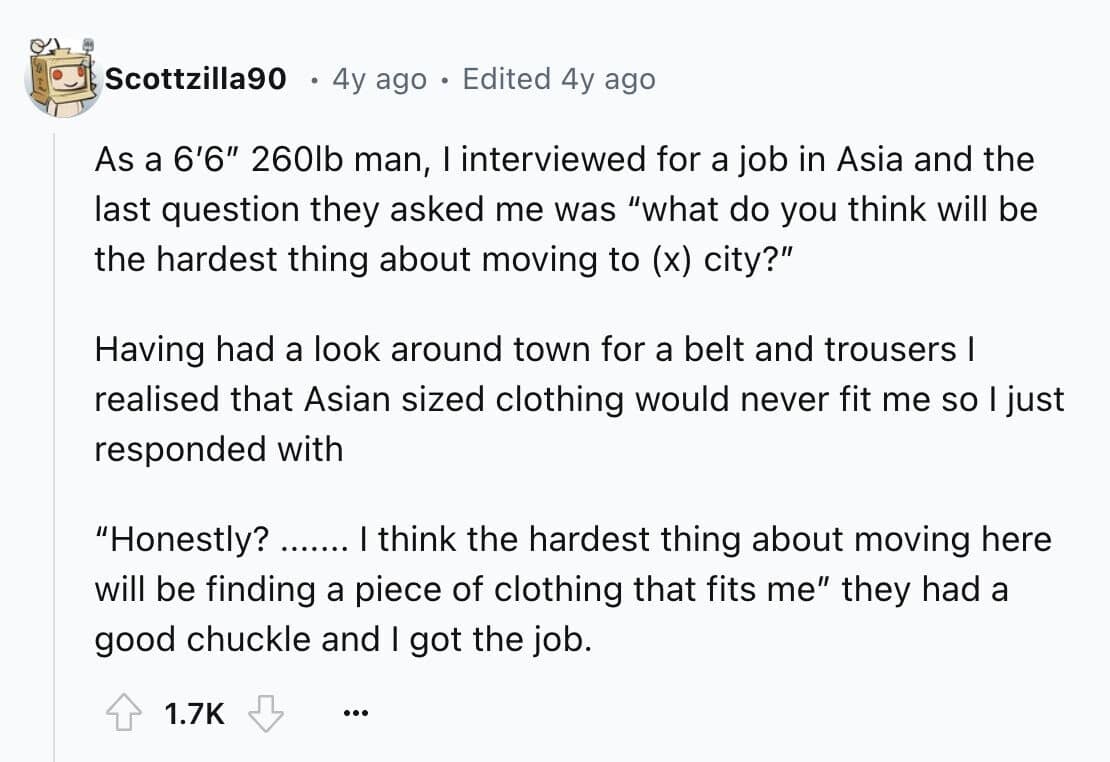Click the words "responded with"
This screenshot has width=1110, height=762.
pos(218,449)
